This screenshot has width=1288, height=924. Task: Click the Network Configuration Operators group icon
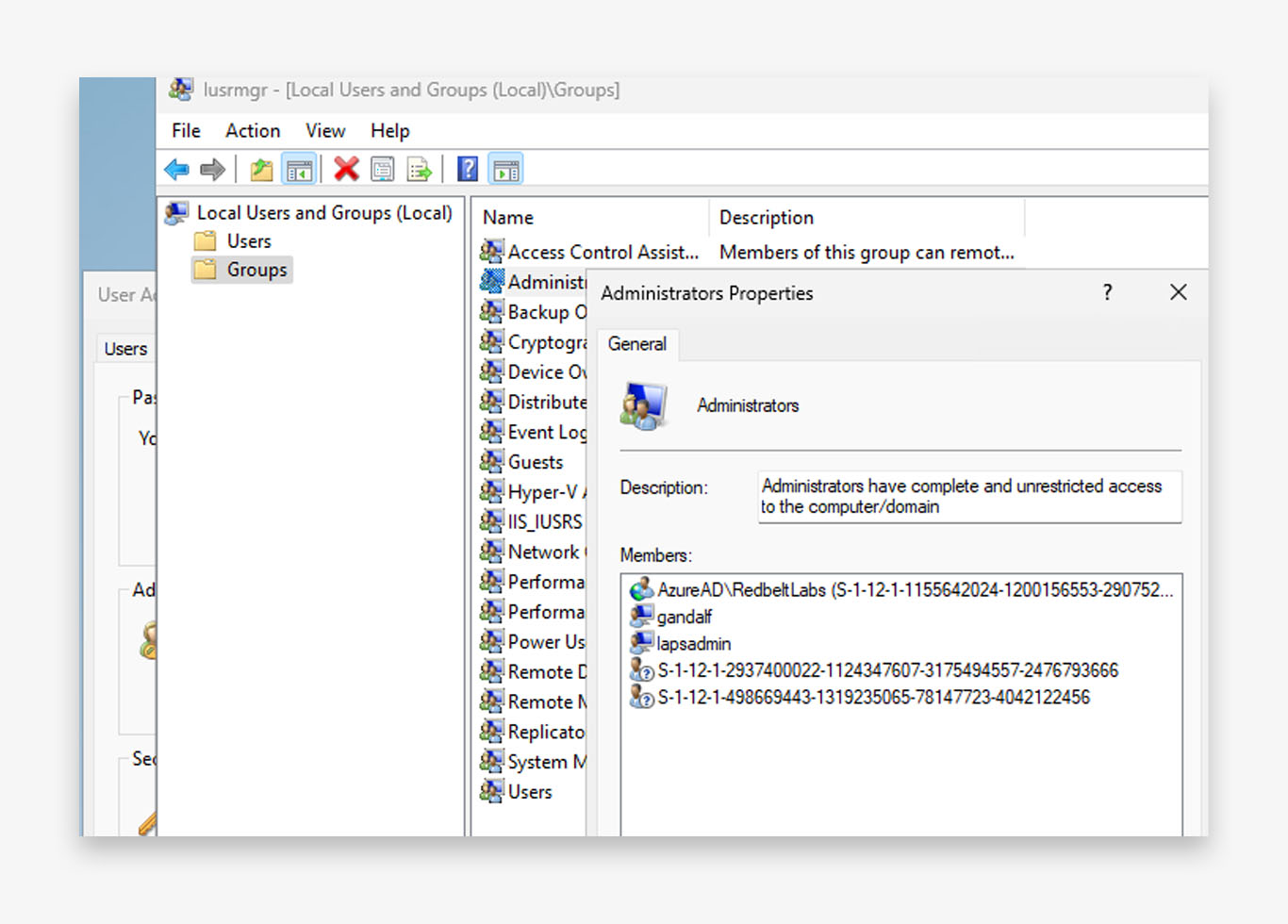point(491,552)
